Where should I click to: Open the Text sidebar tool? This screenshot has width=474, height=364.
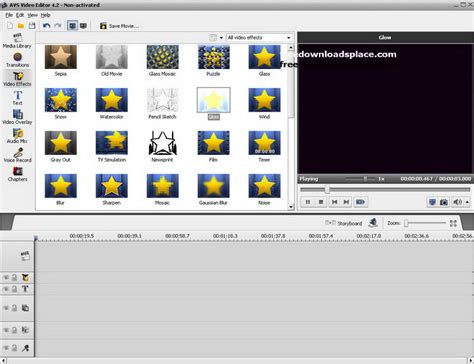click(18, 98)
